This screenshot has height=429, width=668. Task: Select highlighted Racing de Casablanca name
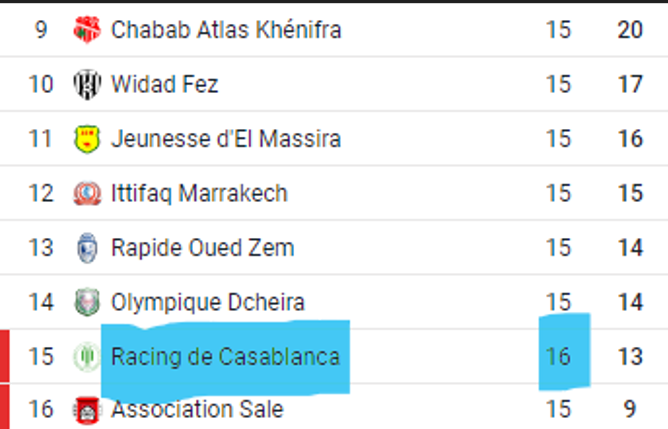[x=225, y=357]
